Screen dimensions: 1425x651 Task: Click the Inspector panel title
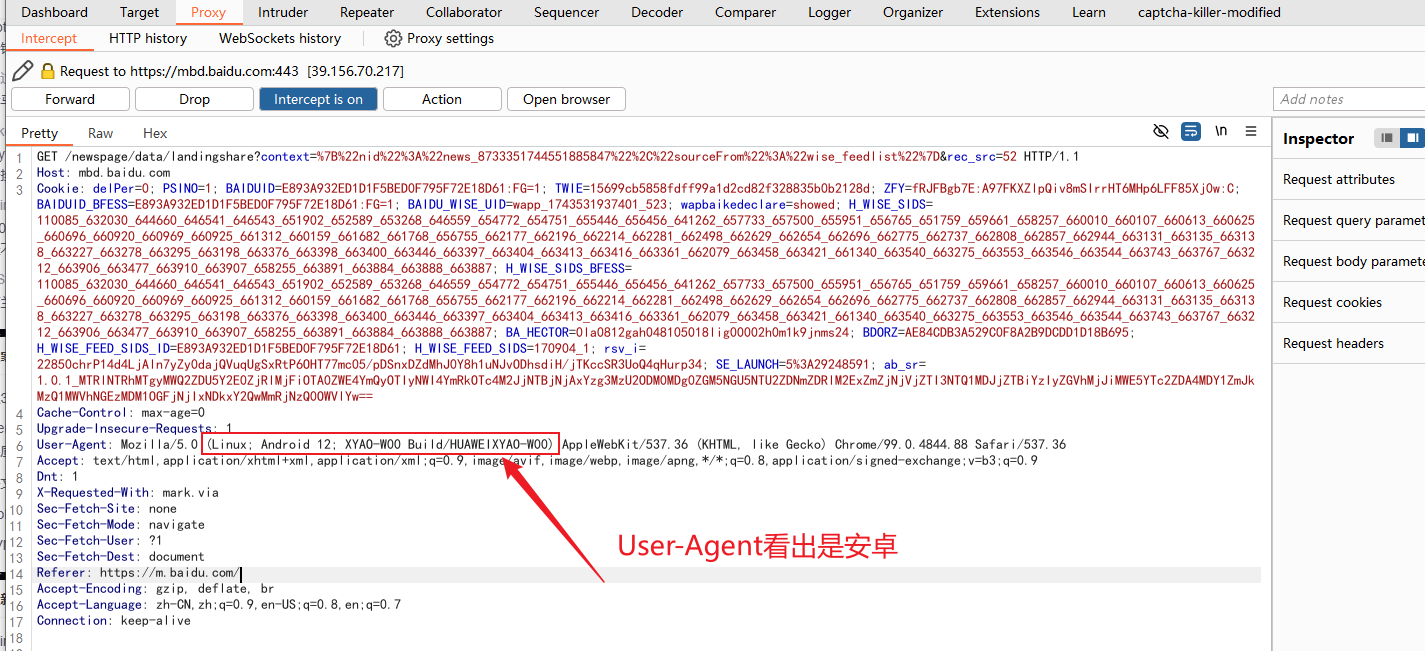pos(1318,138)
